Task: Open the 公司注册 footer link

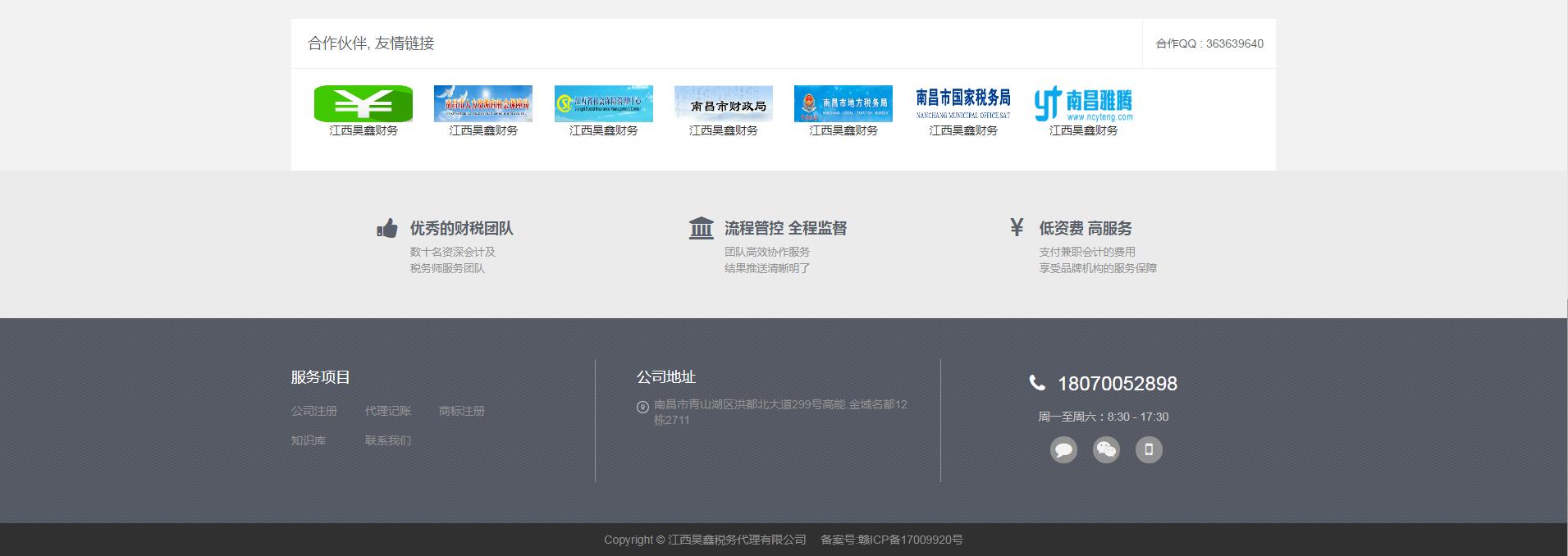Action: (x=314, y=411)
